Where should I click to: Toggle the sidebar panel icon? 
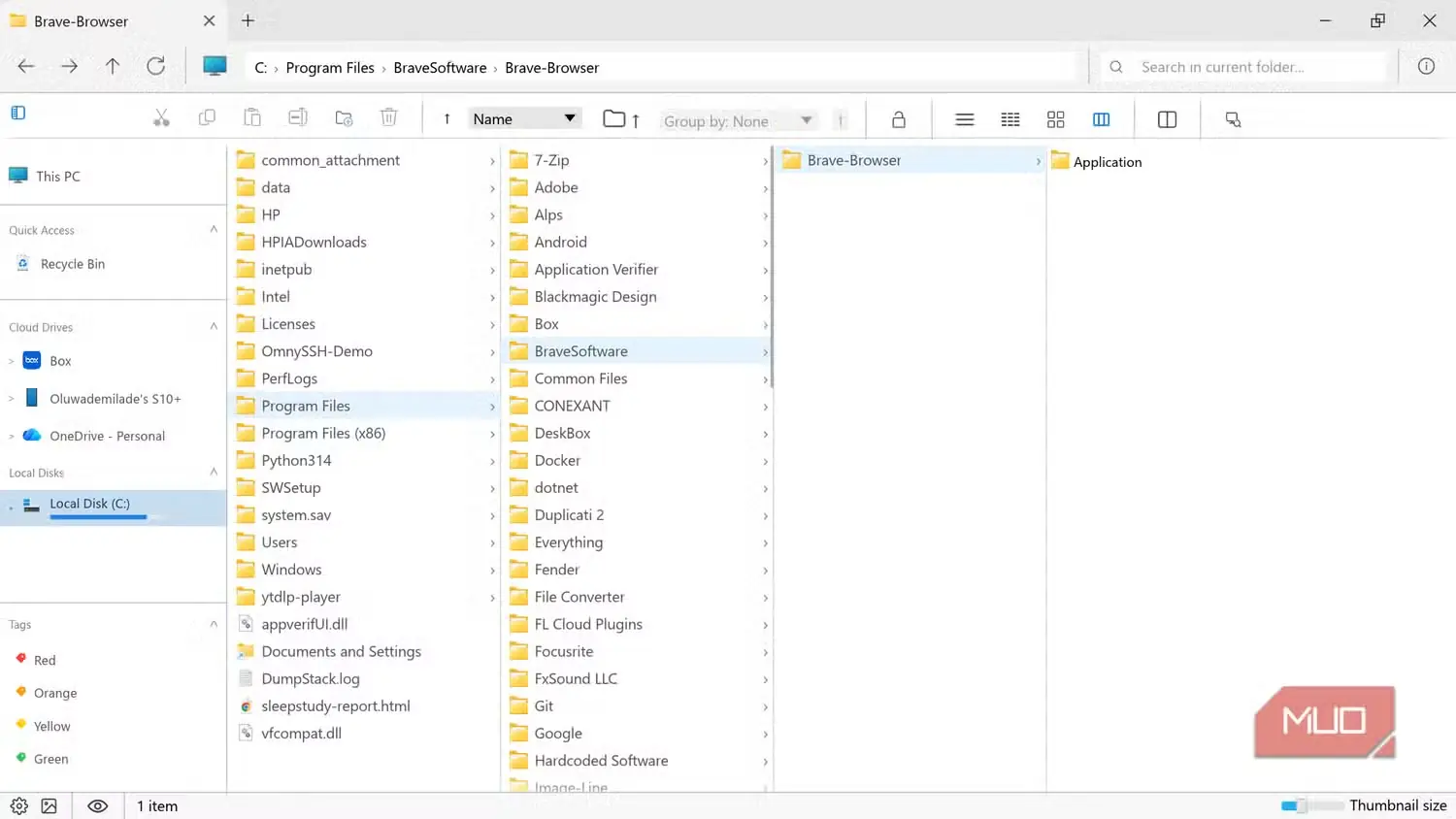(x=18, y=113)
